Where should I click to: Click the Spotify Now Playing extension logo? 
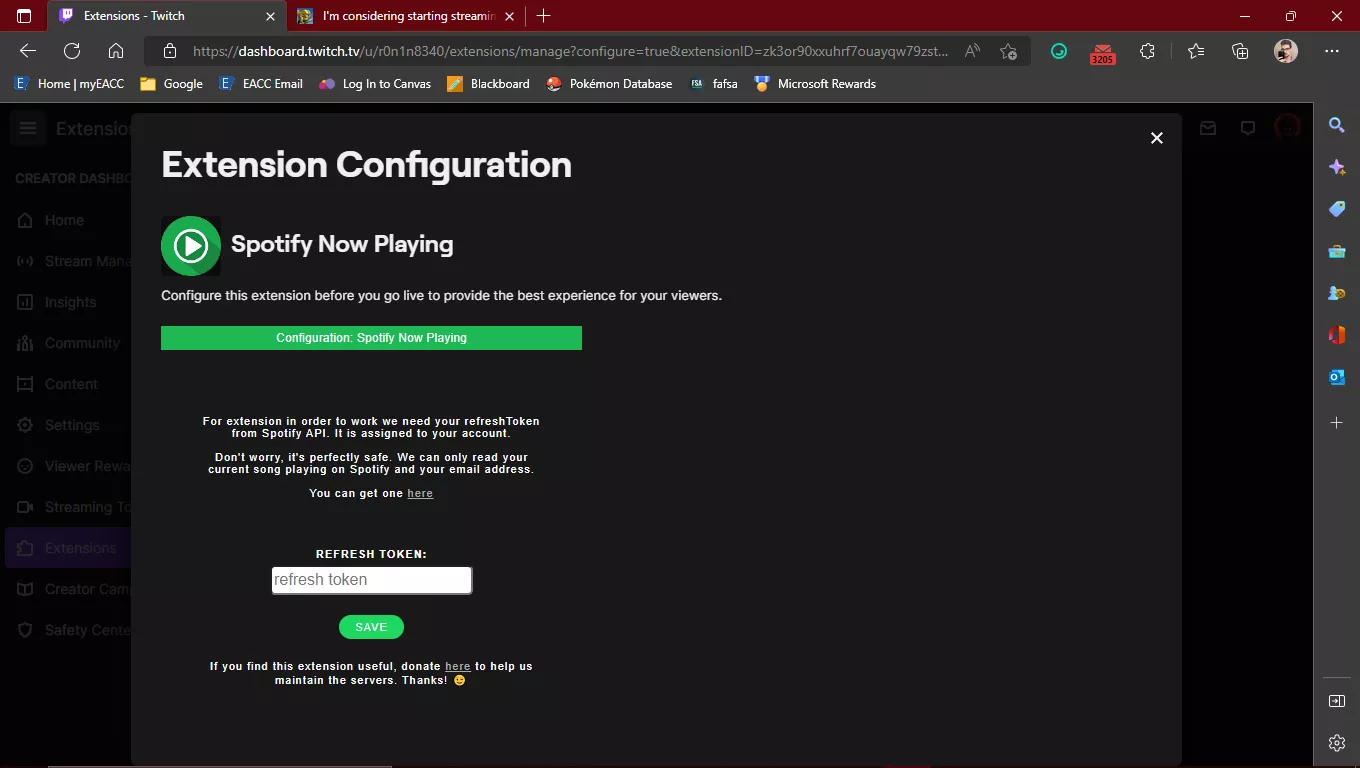point(191,245)
